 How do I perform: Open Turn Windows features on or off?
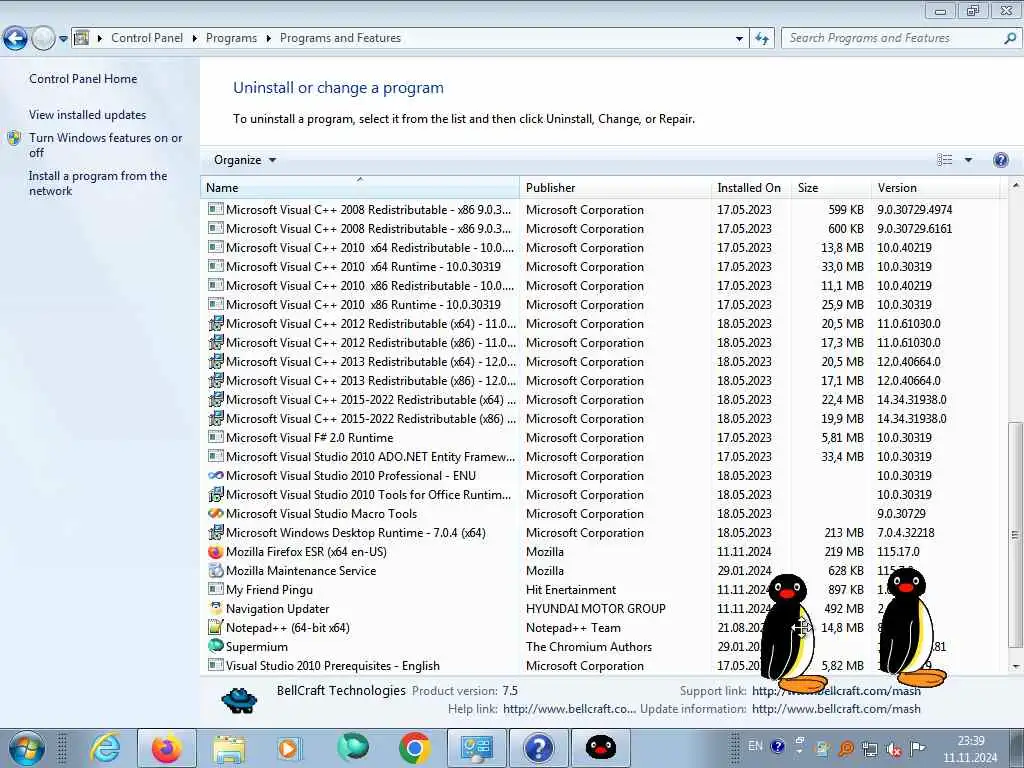click(x=105, y=145)
